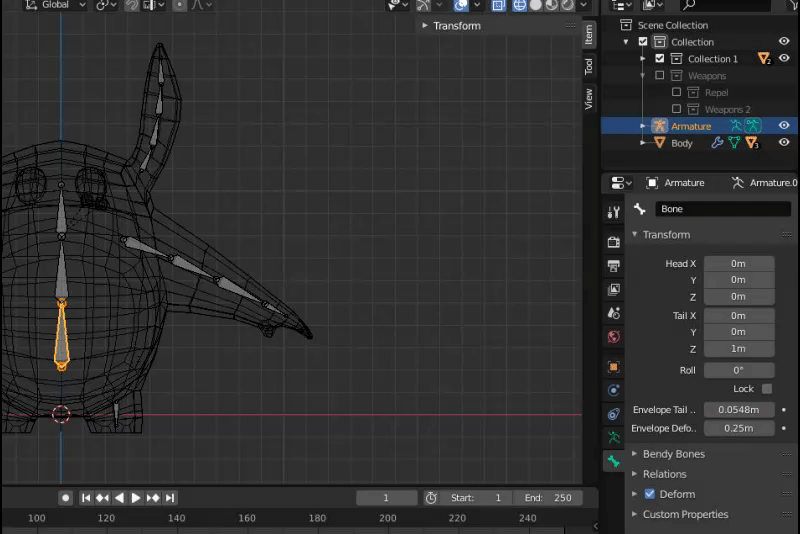800x534 pixels.
Task: Expand the Armature tree item
Action: (x=643, y=126)
